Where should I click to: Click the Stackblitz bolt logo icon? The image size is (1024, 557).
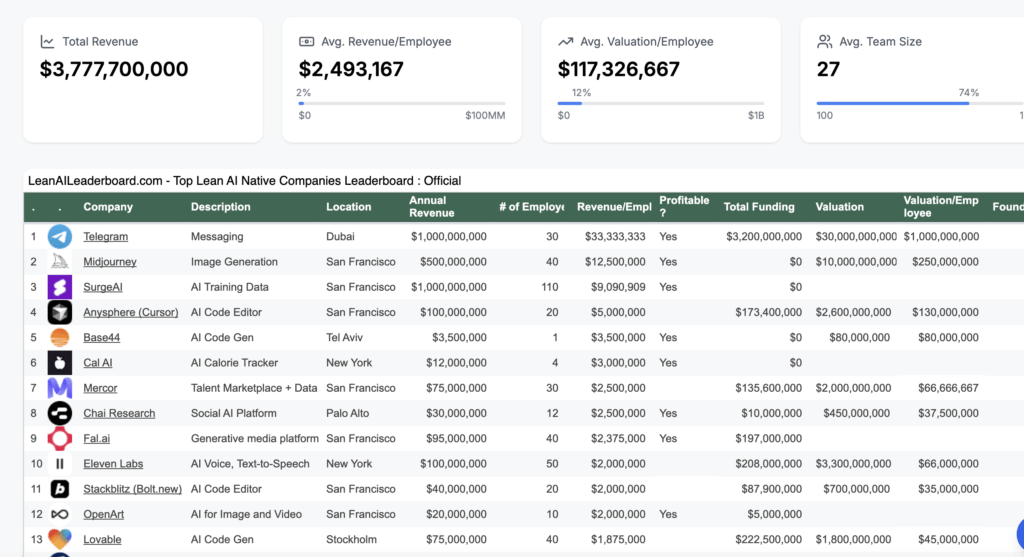tap(60, 489)
